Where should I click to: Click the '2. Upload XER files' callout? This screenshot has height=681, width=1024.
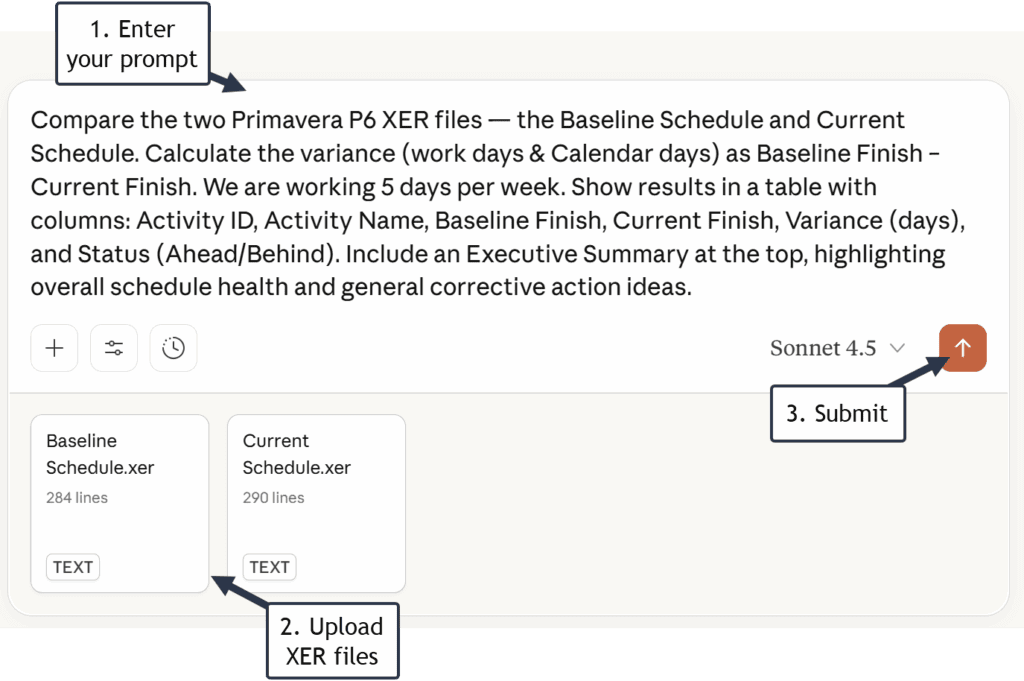(x=333, y=641)
